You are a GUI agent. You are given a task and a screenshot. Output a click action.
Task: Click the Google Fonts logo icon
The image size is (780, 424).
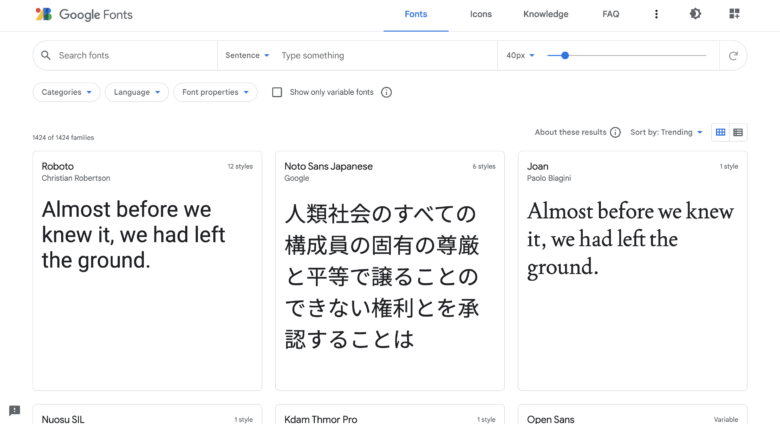click(44, 14)
